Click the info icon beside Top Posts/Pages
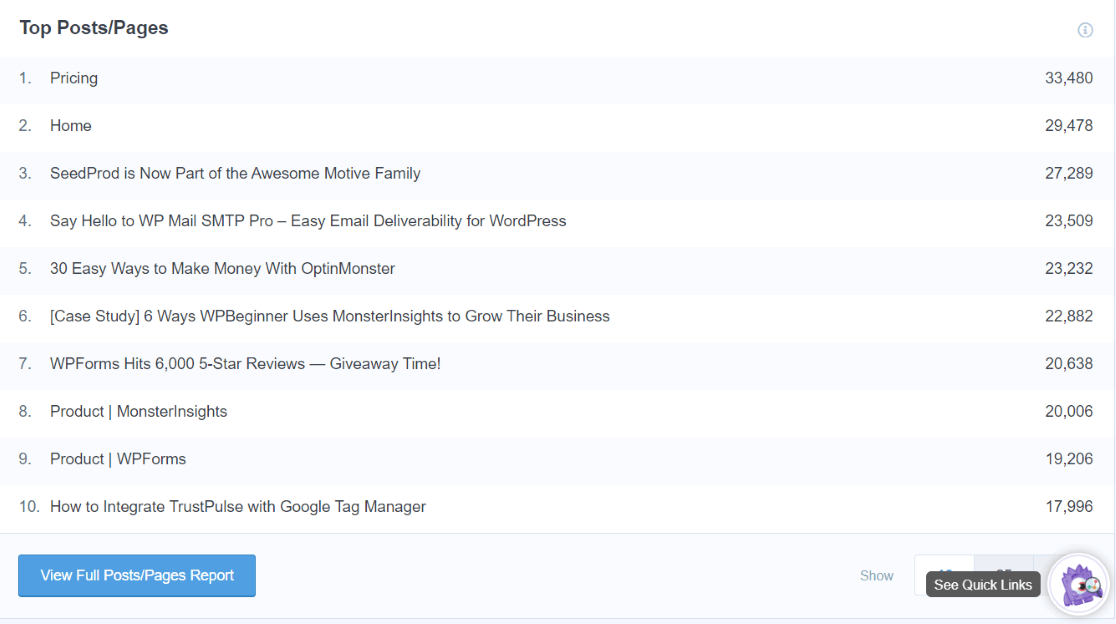The image size is (1116, 624). coord(1085,30)
